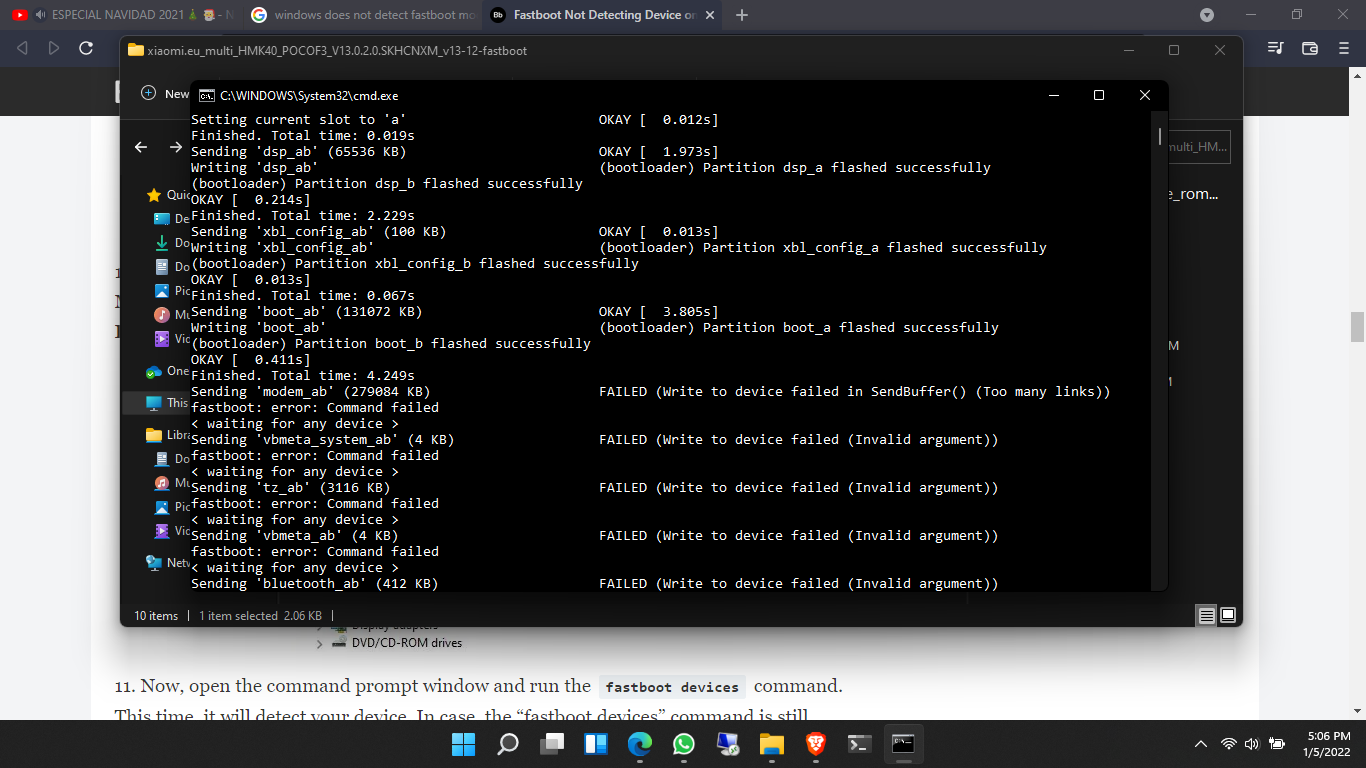Click cmd.exe vertical scrollbar thumb
Image resolution: width=1366 pixels, height=768 pixels.
pyautogui.click(x=1160, y=136)
